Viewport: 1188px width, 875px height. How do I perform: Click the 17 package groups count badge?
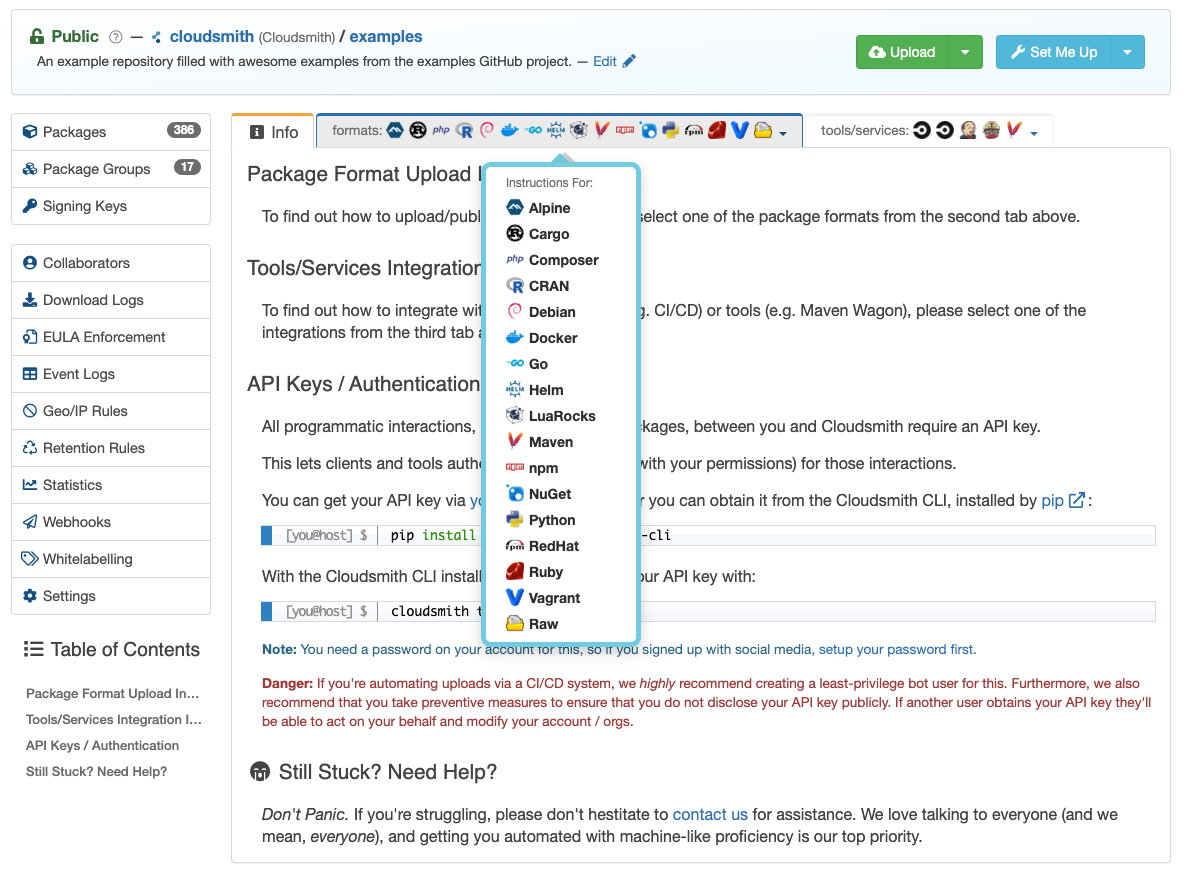click(x=187, y=167)
